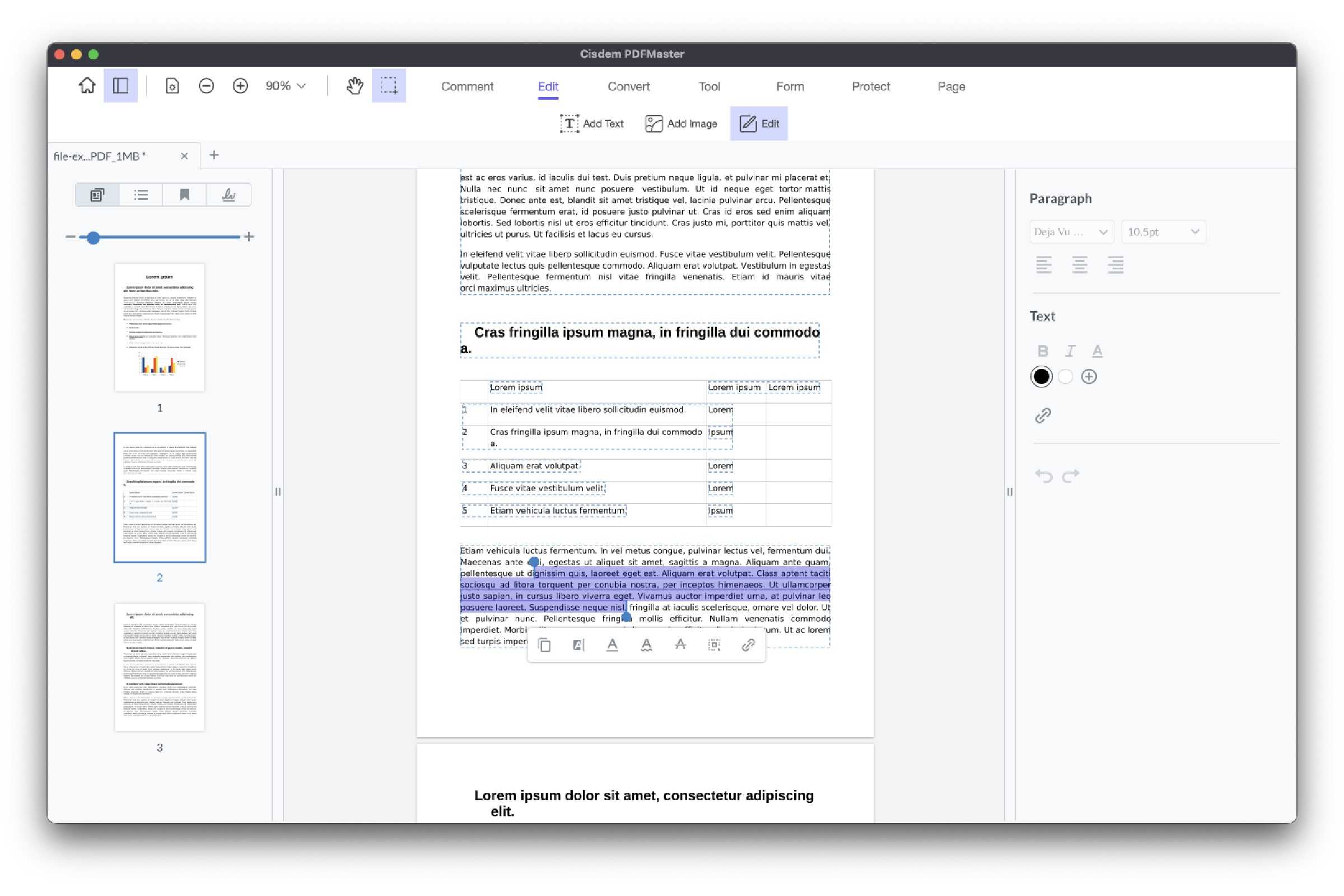This screenshot has height=896, width=1344.
Task: Collapse the left sidebar handle
Action: (x=278, y=492)
